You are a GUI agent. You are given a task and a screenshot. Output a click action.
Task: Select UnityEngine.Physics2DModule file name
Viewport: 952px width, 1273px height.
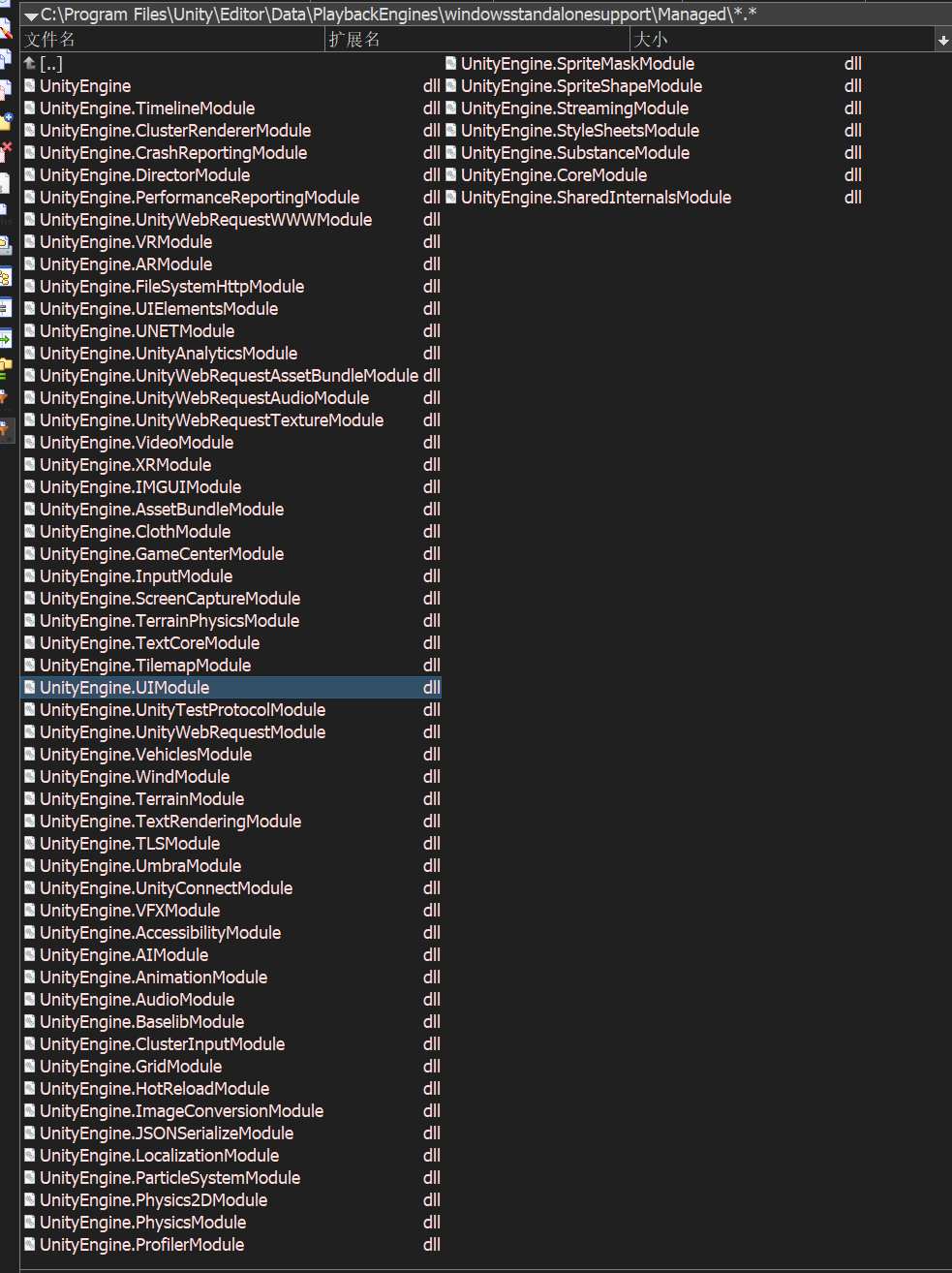tap(154, 1200)
